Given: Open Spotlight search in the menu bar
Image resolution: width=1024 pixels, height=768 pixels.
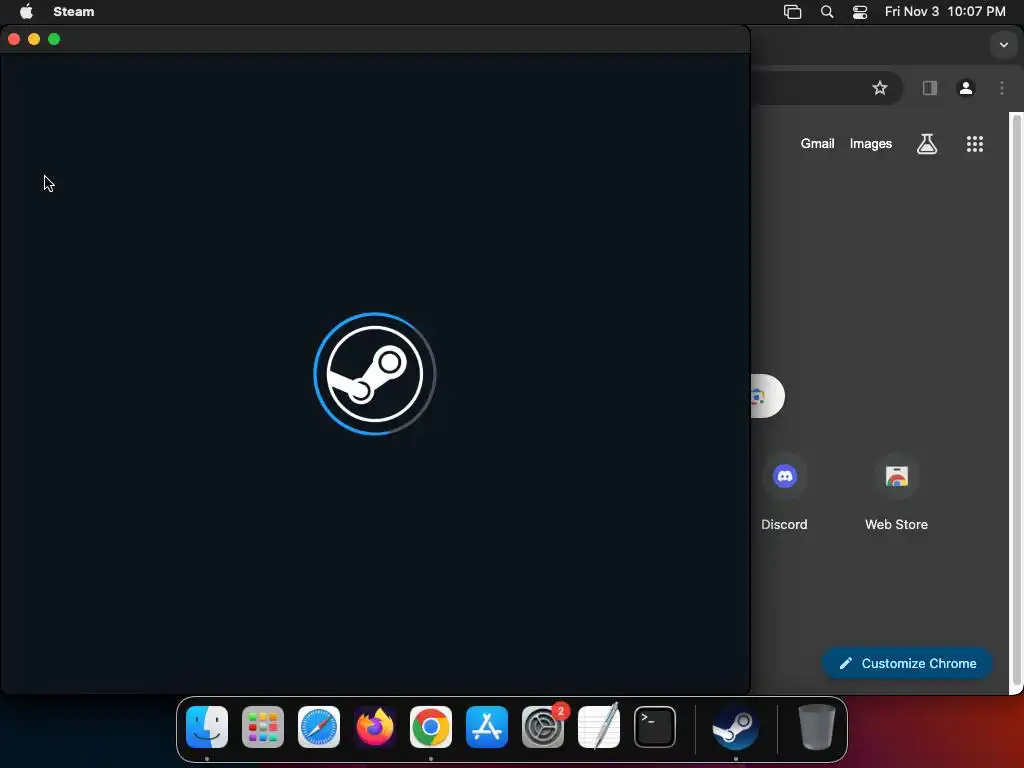Looking at the screenshot, I should (x=827, y=11).
